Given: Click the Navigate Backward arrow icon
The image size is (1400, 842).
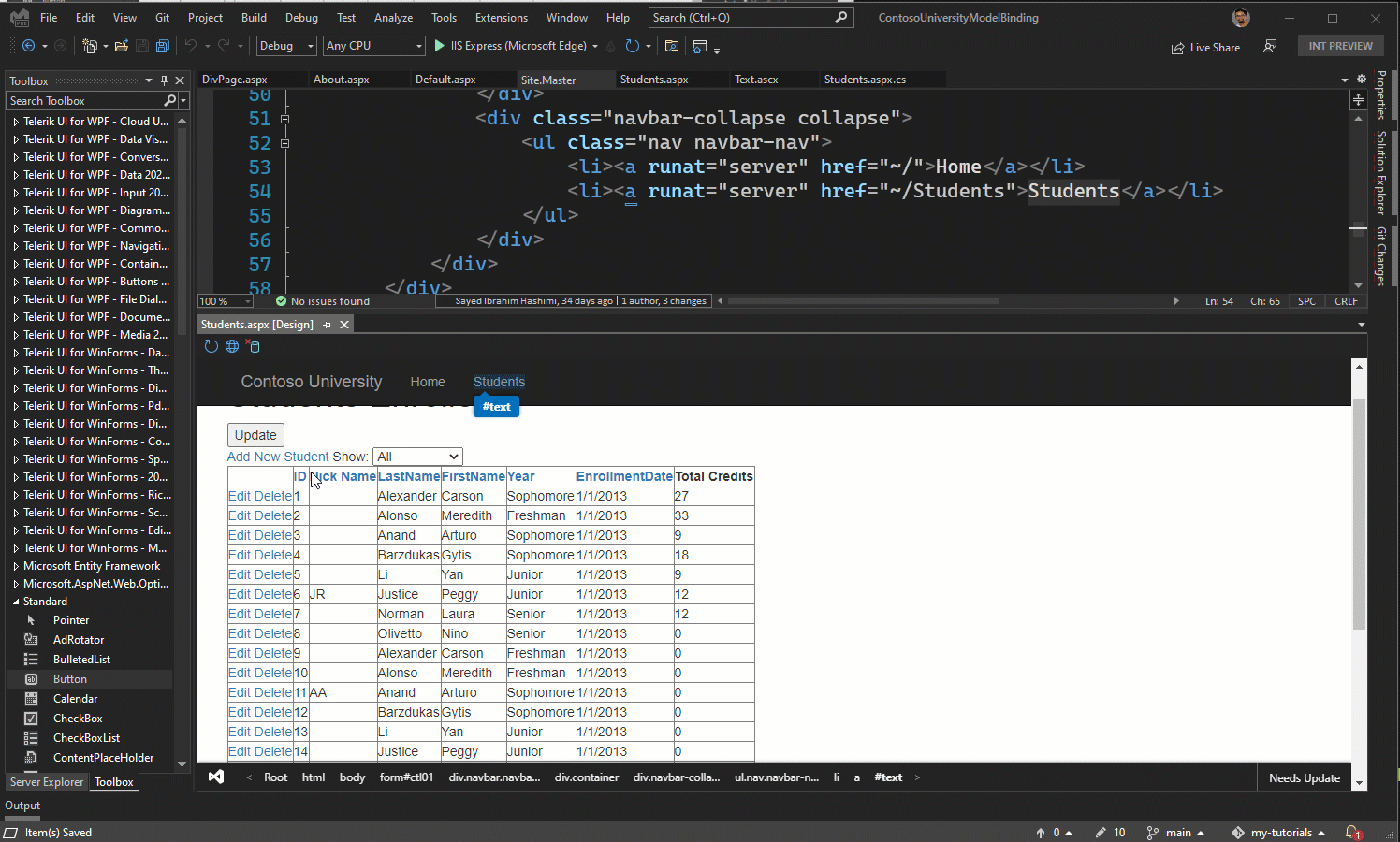Looking at the screenshot, I should coord(26,45).
